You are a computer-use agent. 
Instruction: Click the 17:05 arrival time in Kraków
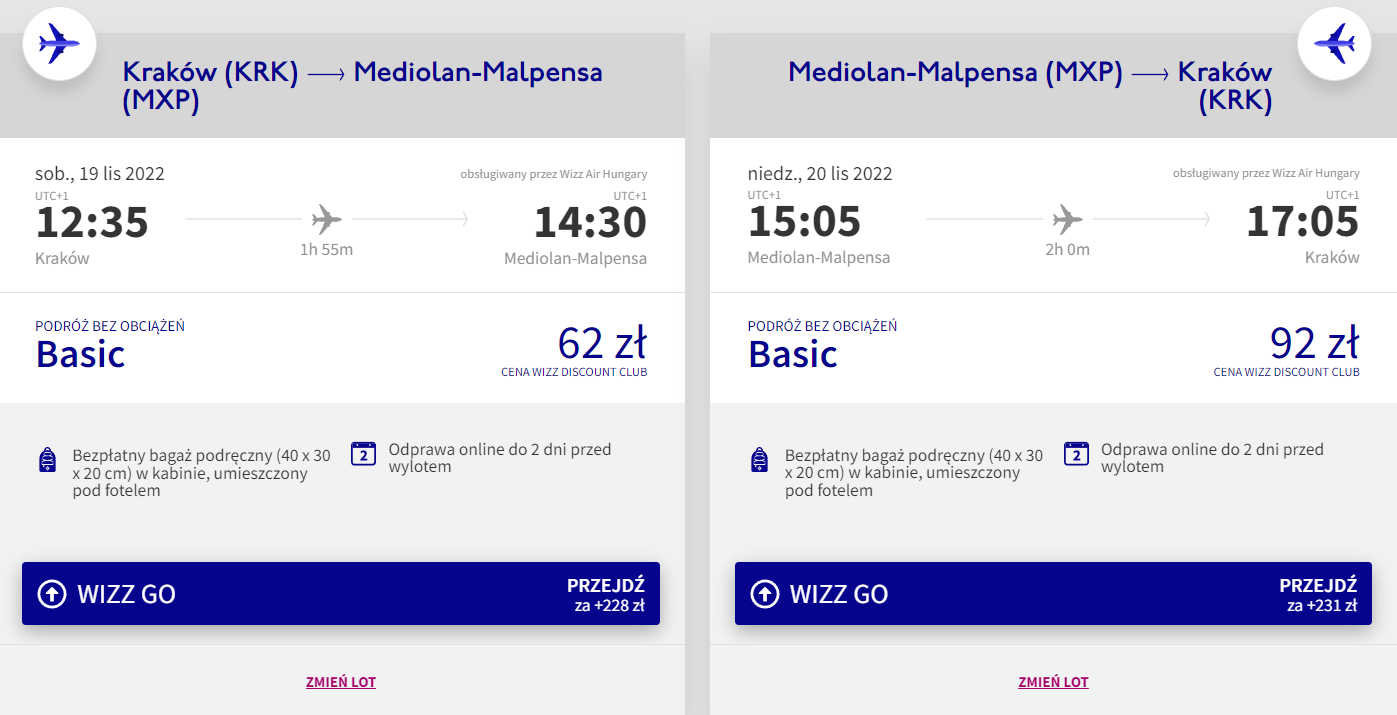pyautogui.click(x=1302, y=222)
